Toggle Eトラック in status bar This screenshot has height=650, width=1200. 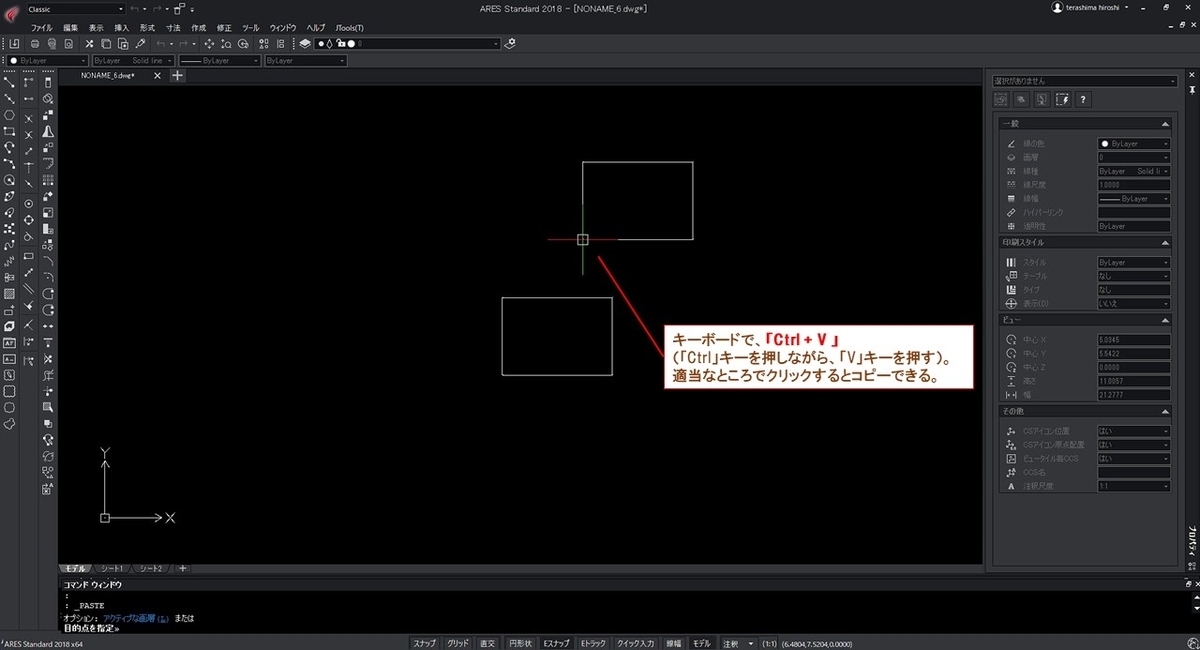[594, 644]
